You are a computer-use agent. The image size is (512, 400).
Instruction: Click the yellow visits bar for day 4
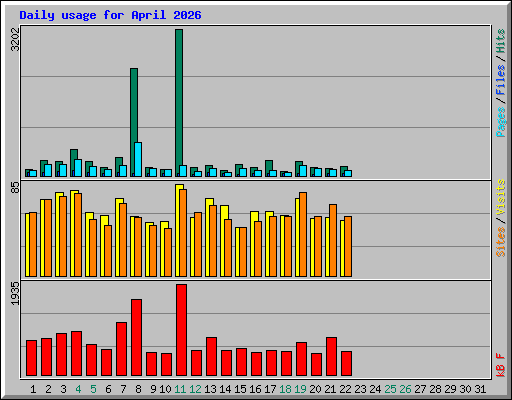(73, 233)
